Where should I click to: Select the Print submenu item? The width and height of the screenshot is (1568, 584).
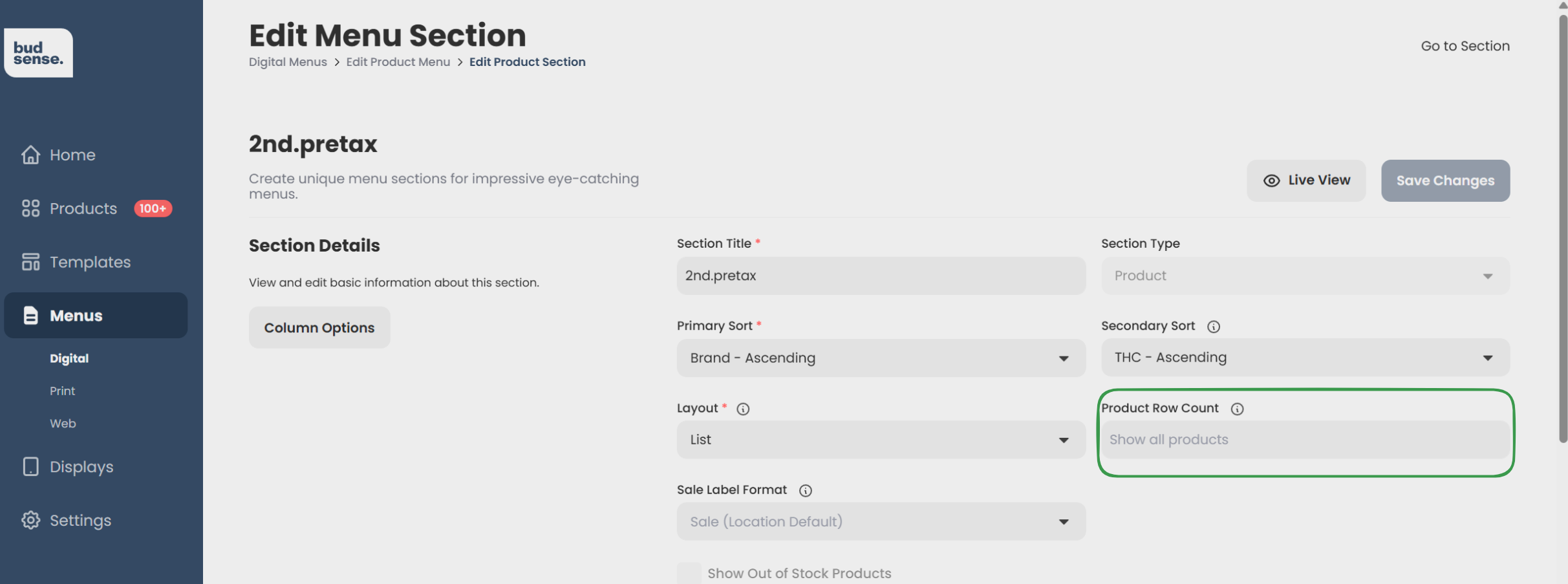point(63,391)
